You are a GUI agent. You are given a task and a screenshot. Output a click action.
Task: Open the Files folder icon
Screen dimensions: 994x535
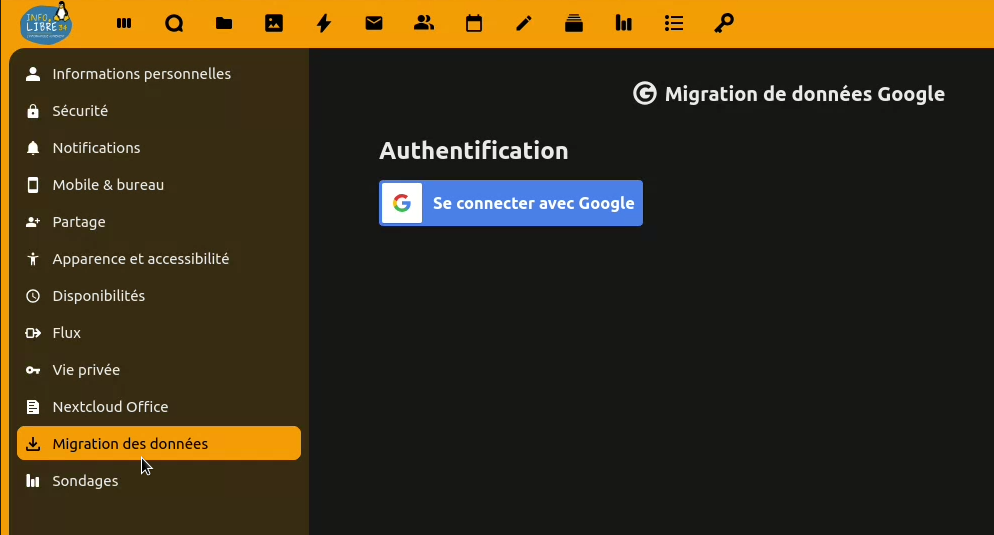click(224, 23)
